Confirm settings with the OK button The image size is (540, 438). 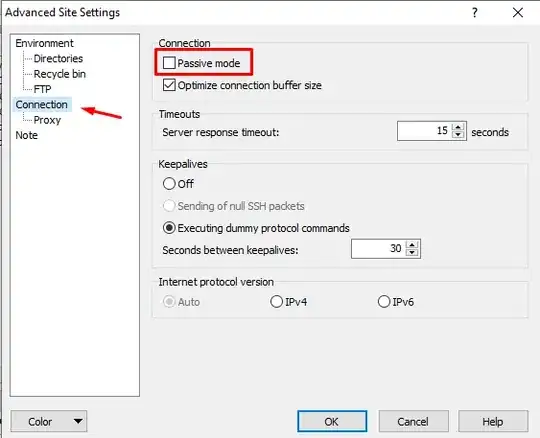tap(332, 421)
